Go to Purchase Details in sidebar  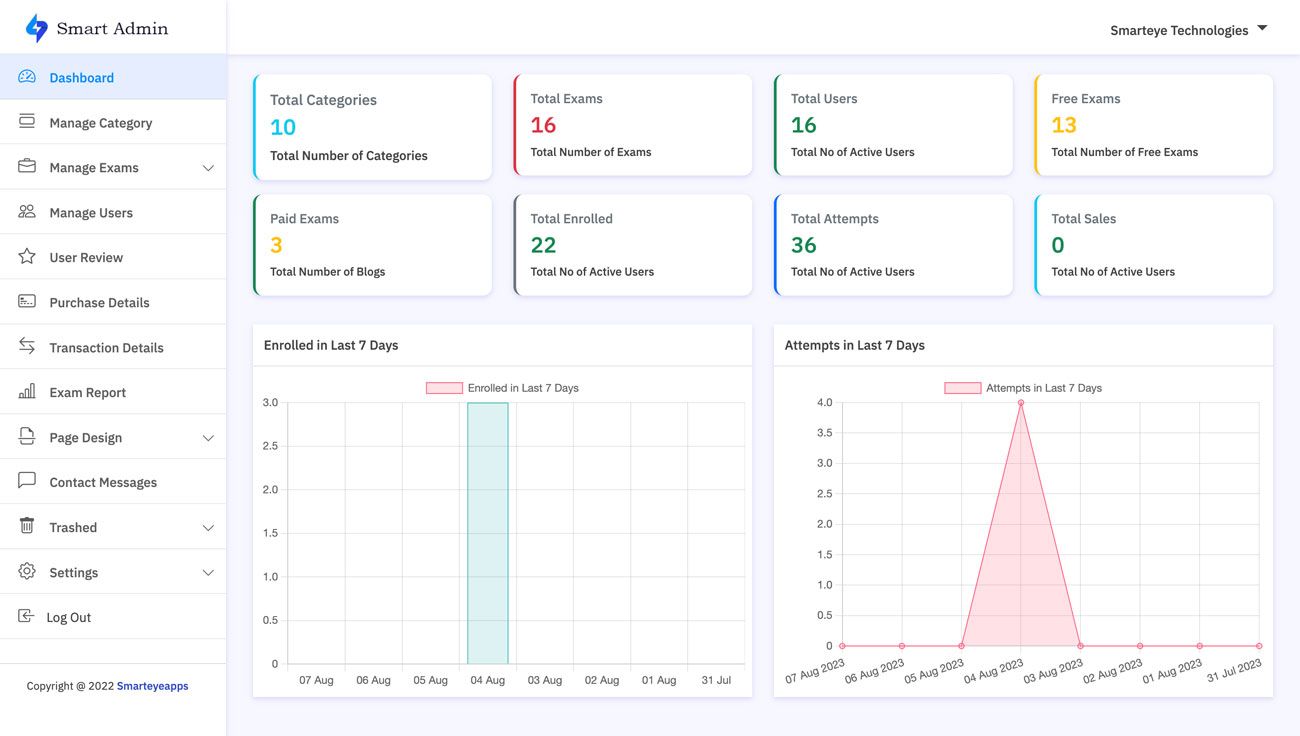pos(99,302)
